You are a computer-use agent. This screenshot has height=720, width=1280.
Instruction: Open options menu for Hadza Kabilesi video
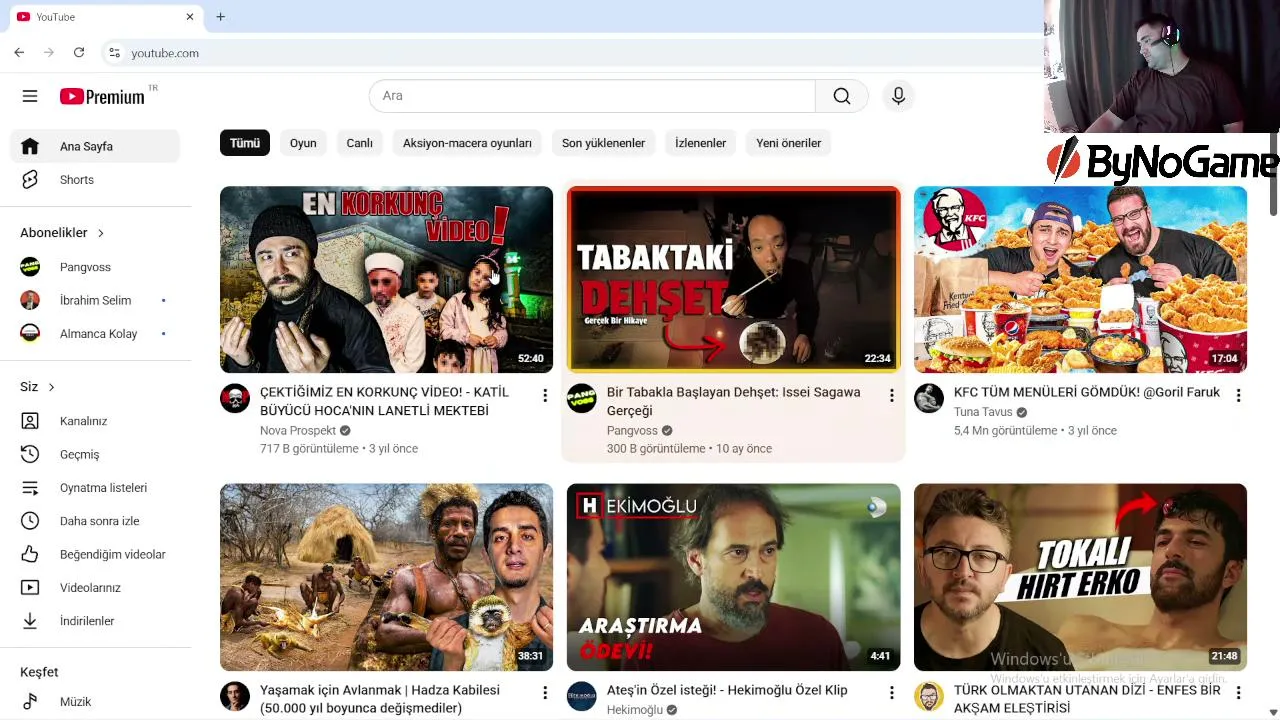[544, 693]
